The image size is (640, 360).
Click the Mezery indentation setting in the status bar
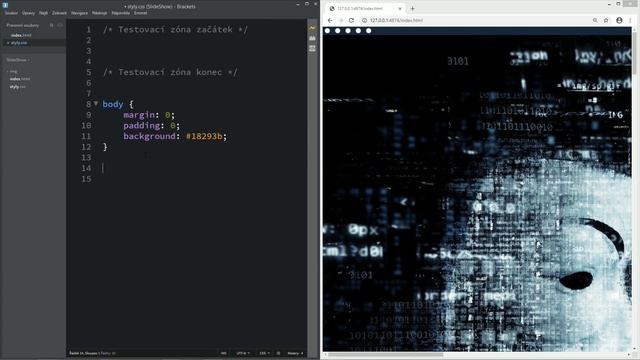pos(295,353)
